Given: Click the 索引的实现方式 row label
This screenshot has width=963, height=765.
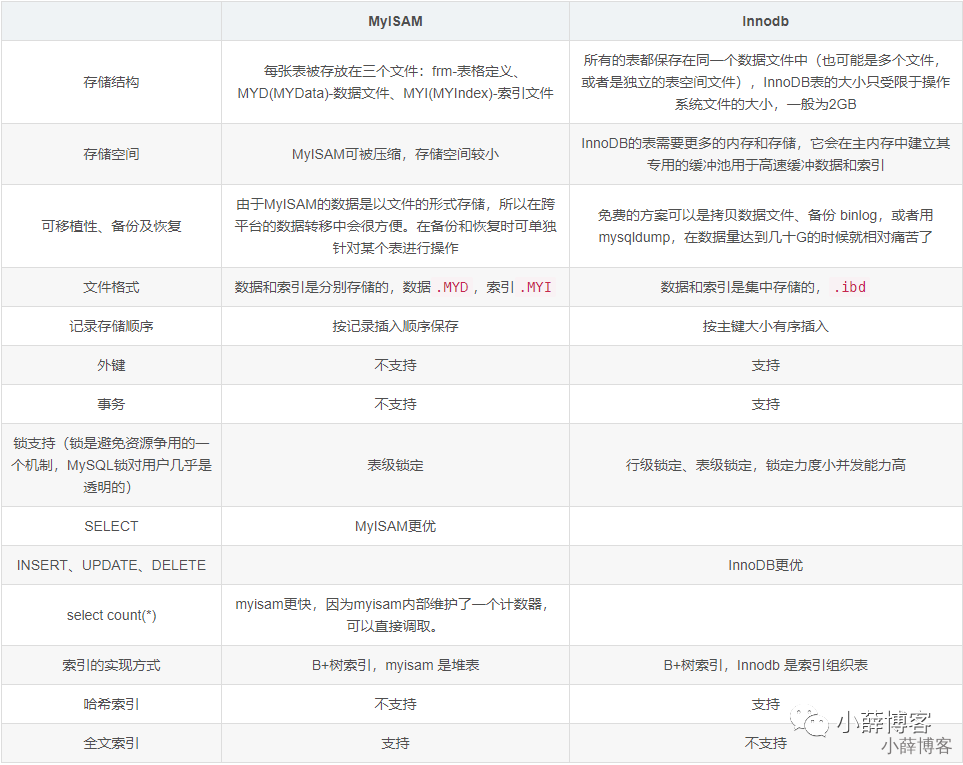Looking at the screenshot, I should 111,665.
